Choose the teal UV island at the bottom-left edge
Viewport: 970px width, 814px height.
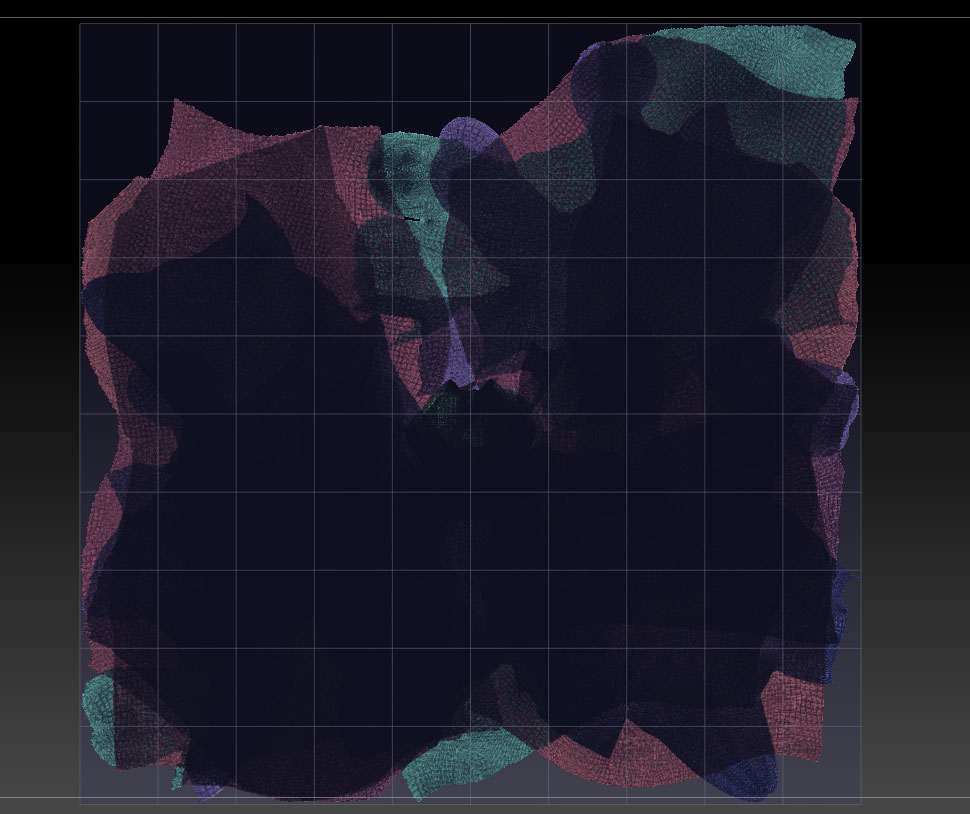(99, 718)
